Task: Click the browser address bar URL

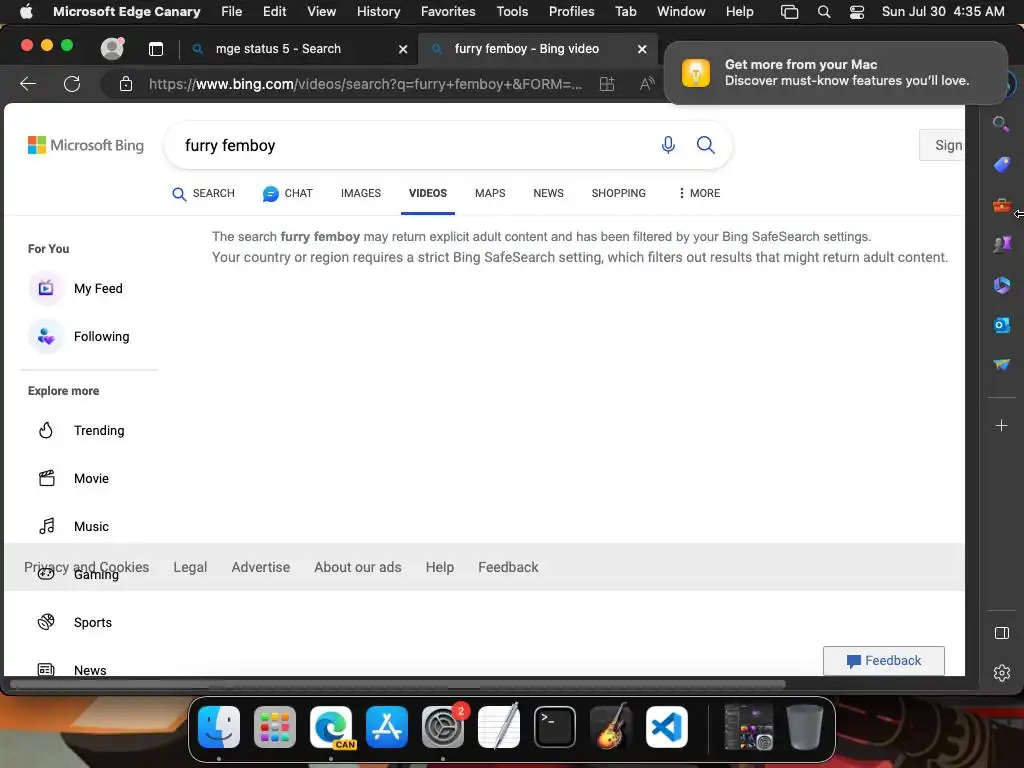Action: pos(365,84)
